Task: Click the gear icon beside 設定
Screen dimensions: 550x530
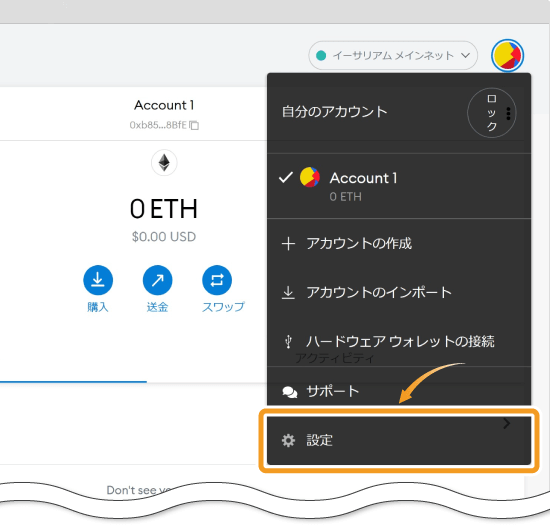Action: tap(288, 441)
